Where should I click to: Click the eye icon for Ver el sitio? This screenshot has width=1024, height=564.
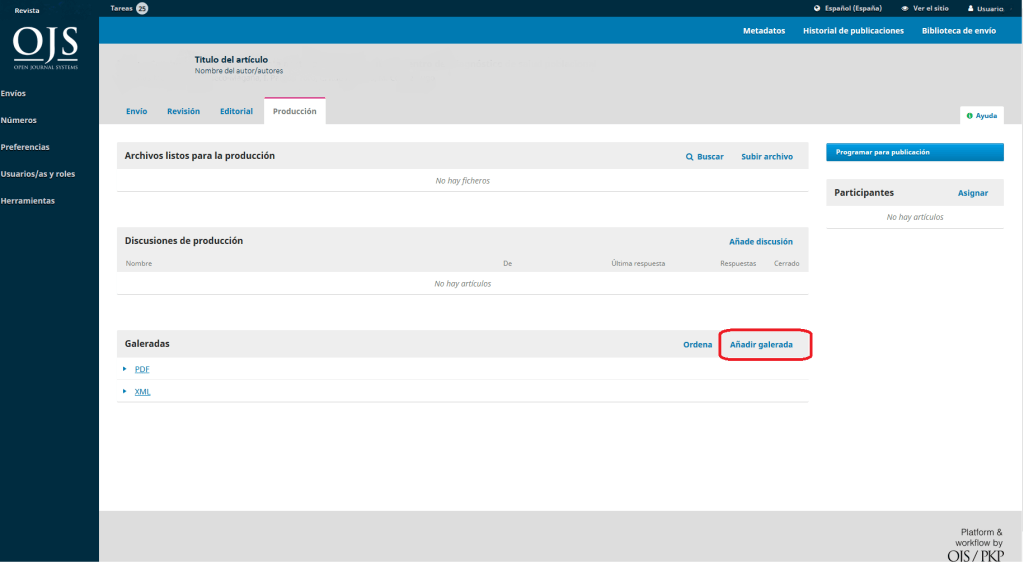pos(905,8)
